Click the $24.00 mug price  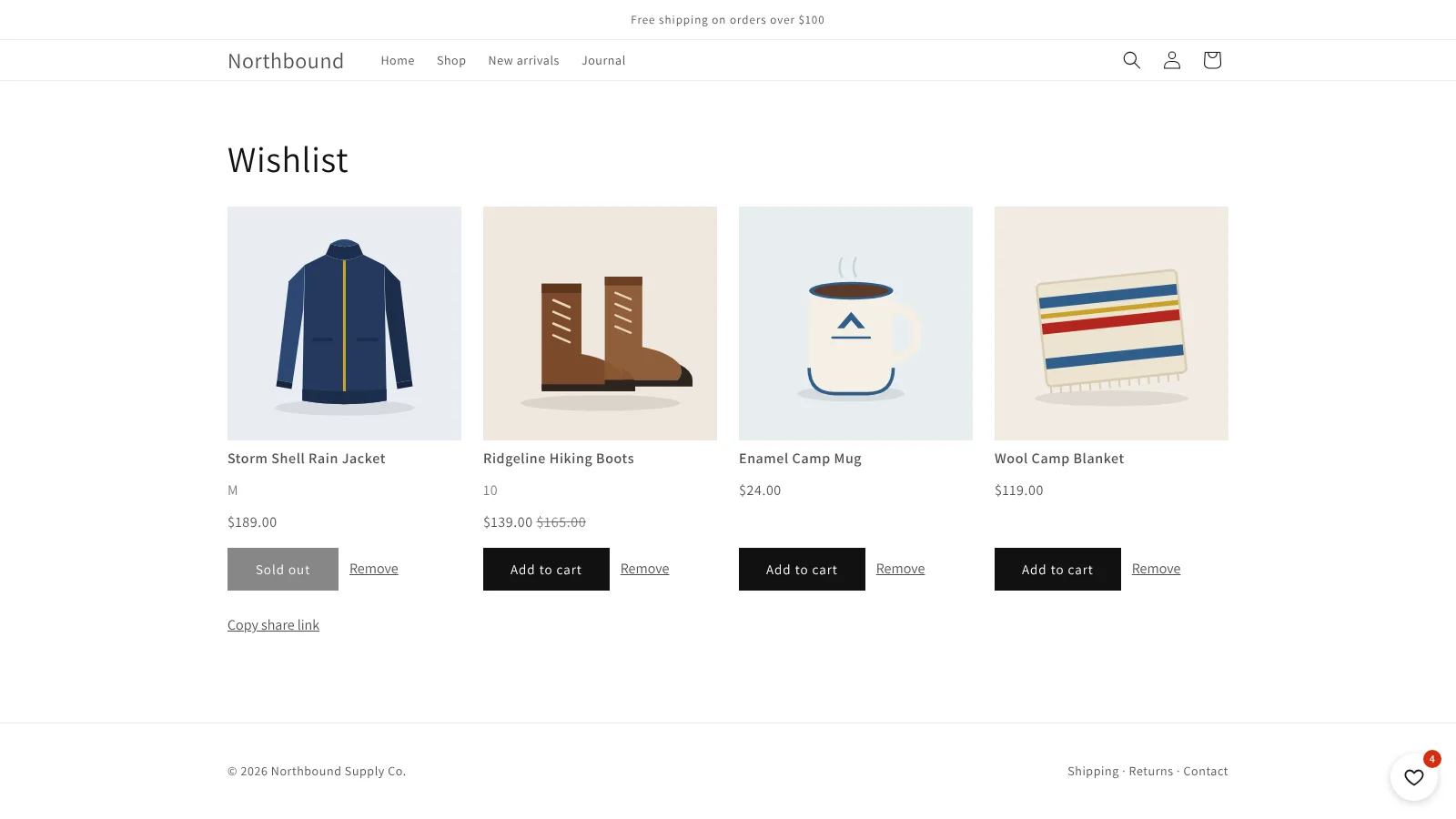(760, 490)
